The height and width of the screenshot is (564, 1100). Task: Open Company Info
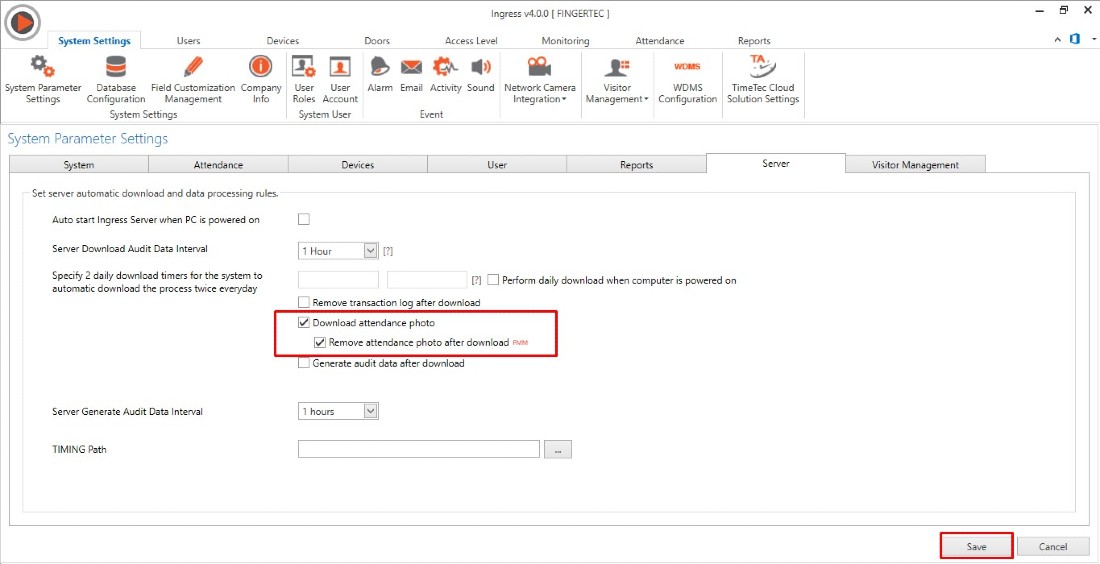pos(261,79)
